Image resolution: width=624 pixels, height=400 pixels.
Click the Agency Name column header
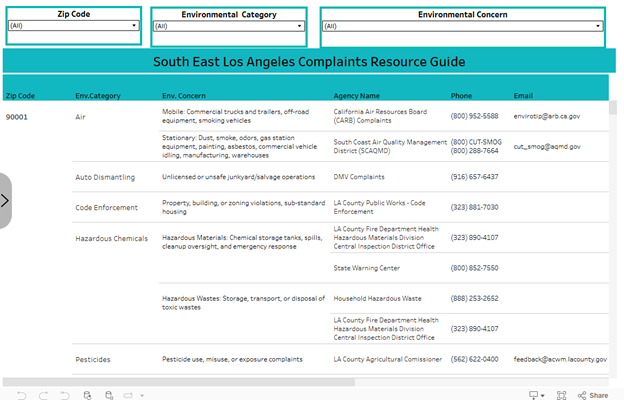[x=357, y=96]
